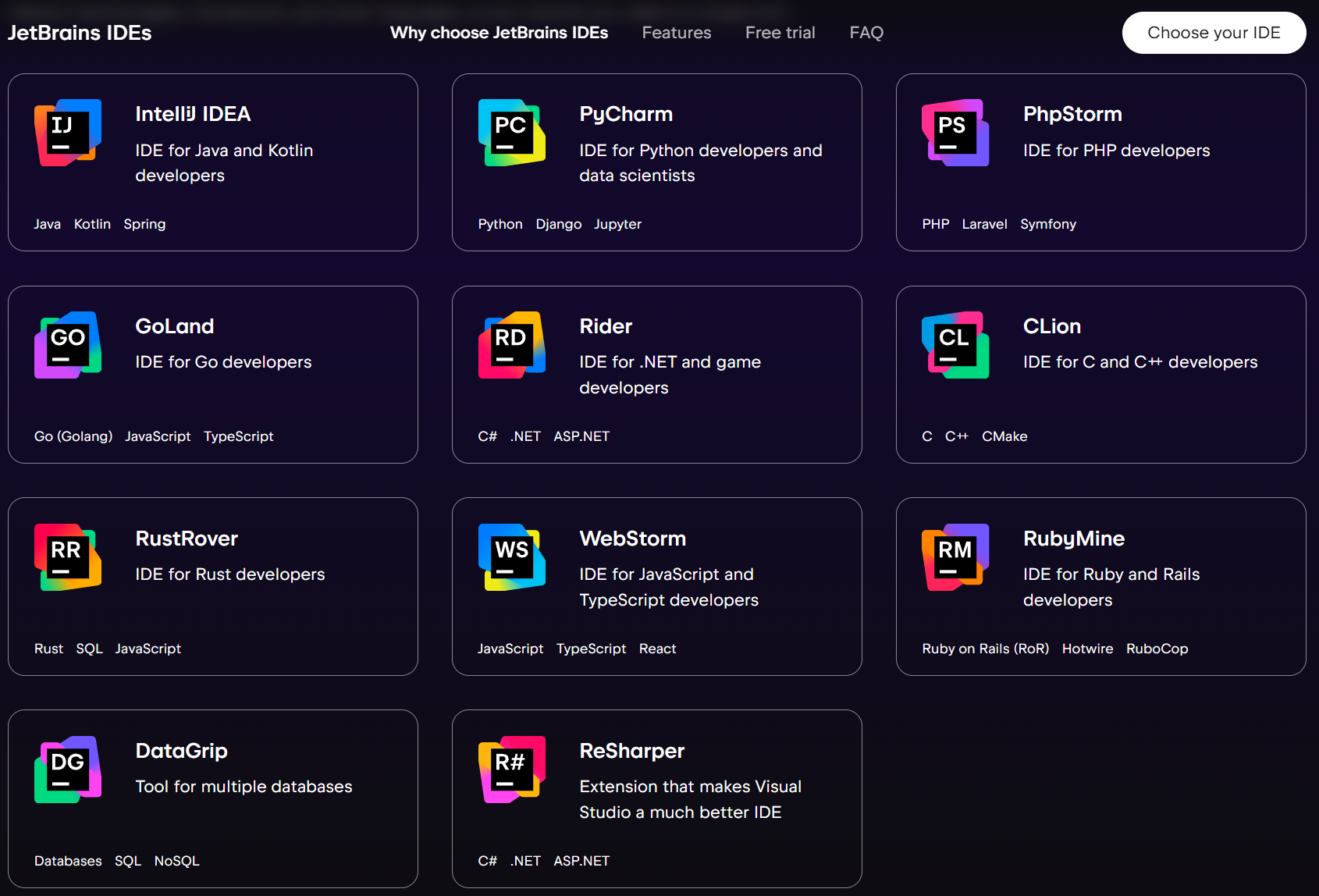
Task: Go to the Features nav item
Action: pyautogui.click(x=677, y=33)
